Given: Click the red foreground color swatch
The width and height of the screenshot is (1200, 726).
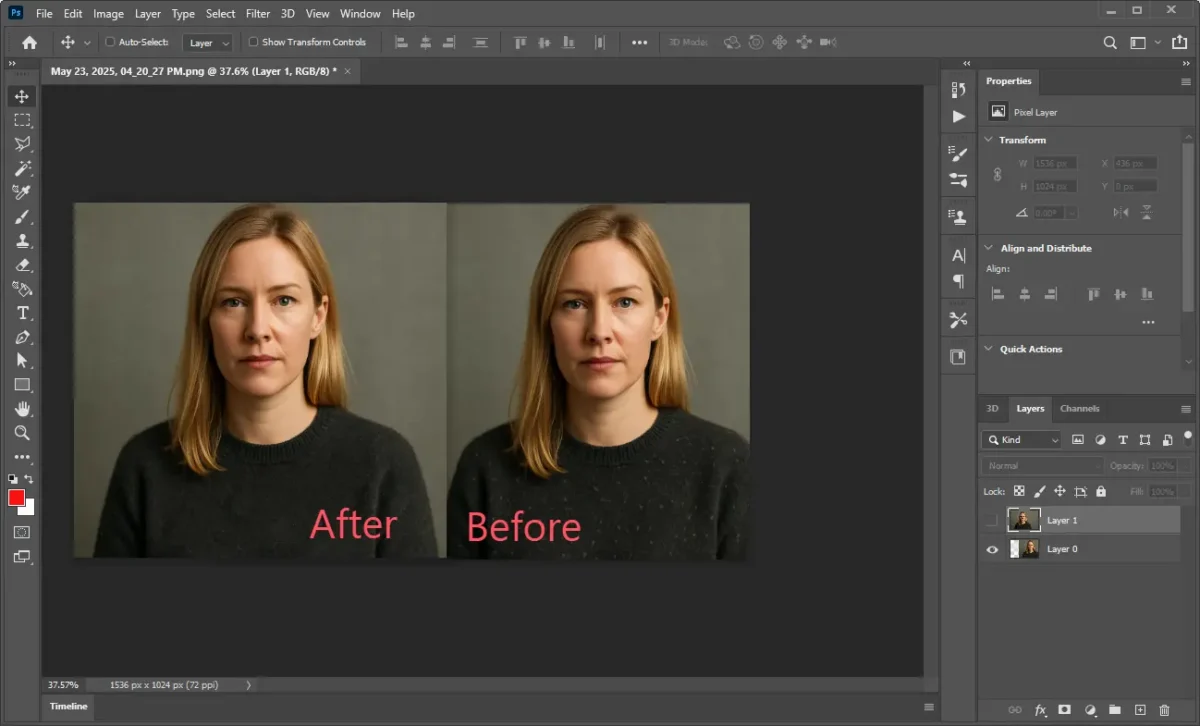Looking at the screenshot, I should 17,498.
